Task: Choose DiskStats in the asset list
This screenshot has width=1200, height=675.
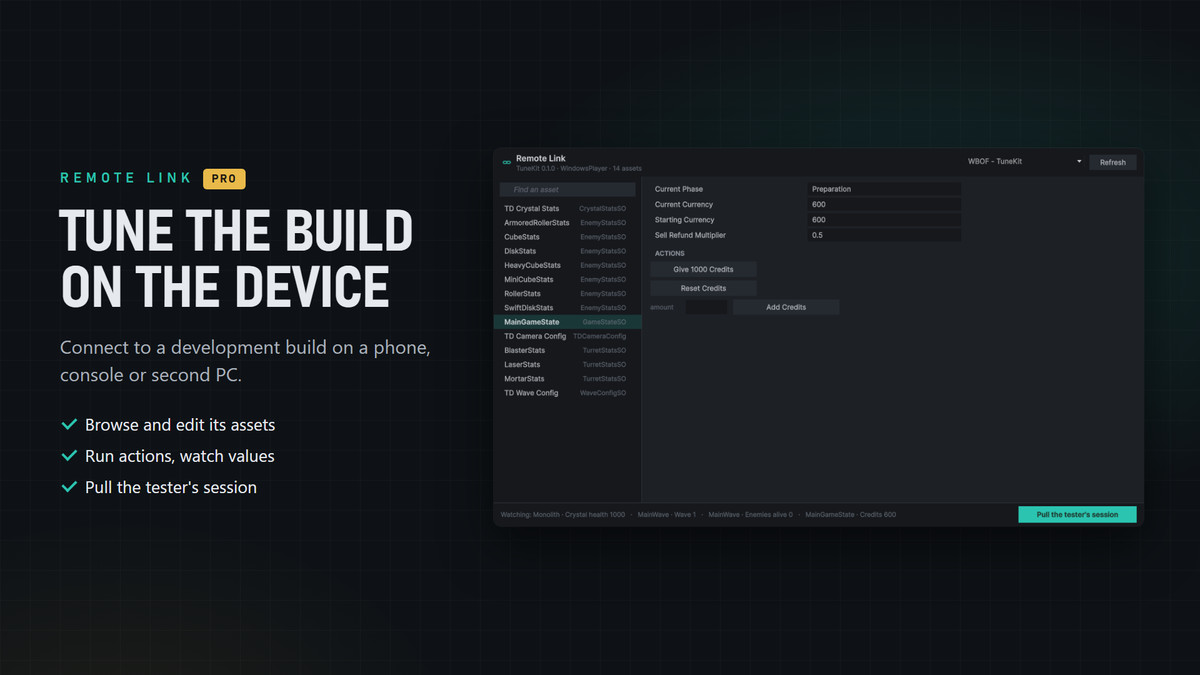Action: [567, 251]
